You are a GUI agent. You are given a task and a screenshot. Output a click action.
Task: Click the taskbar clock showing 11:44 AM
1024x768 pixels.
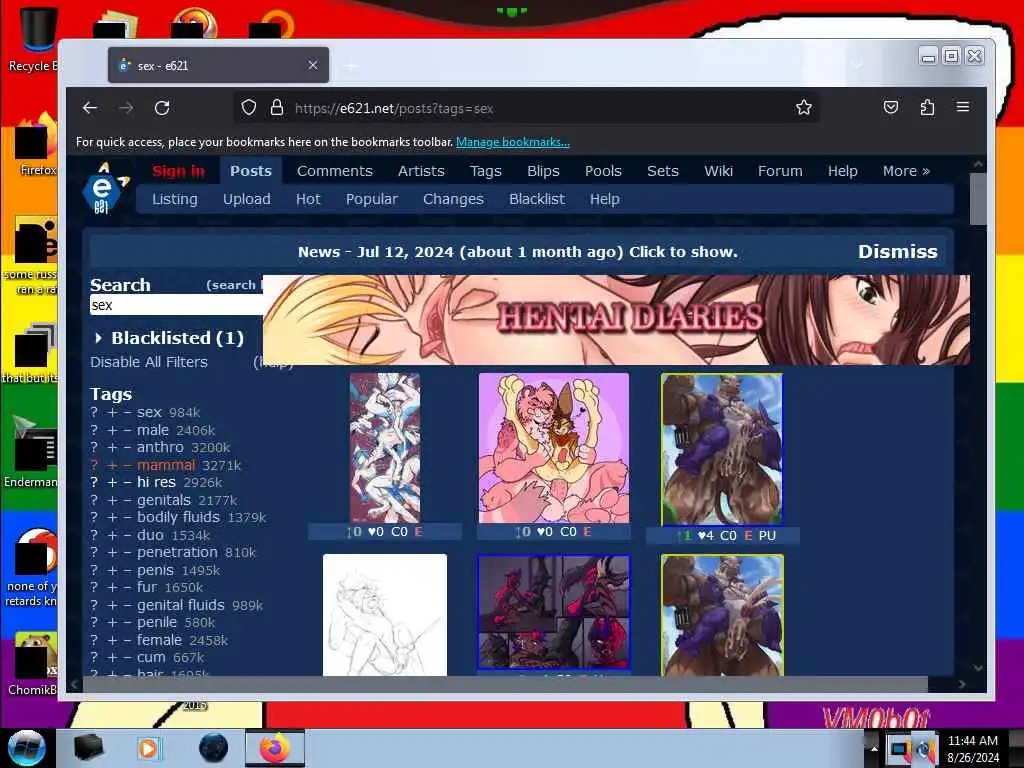973,749
